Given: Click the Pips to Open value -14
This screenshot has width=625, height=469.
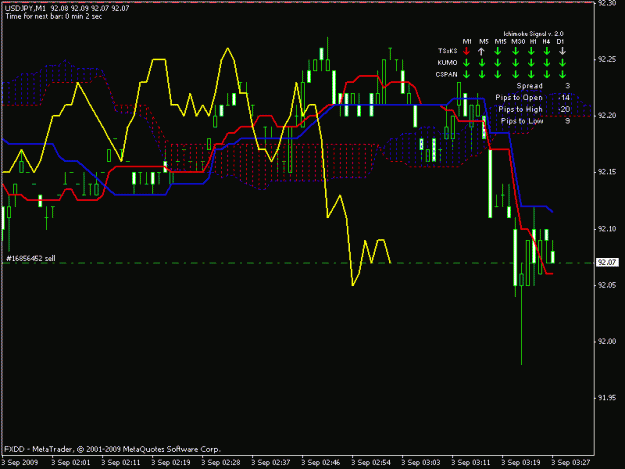Looking at the screenshot, I should point(564,98).
